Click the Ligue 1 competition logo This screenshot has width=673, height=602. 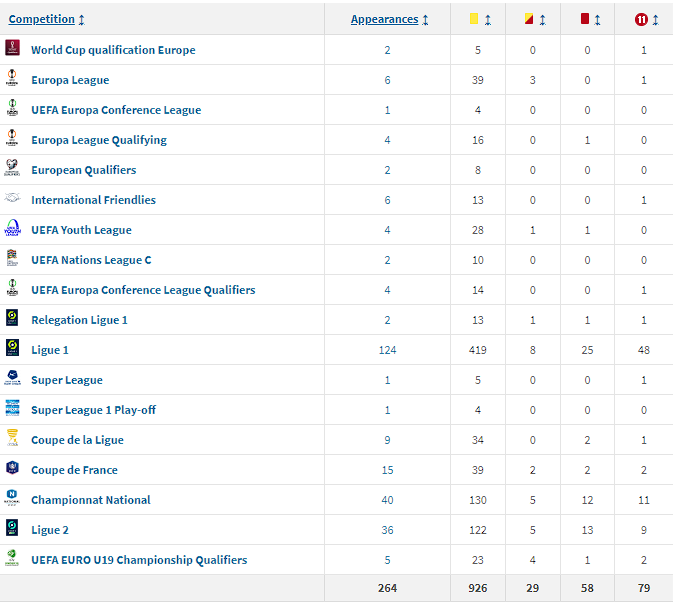pyautogui.click(x=12, y=349)
